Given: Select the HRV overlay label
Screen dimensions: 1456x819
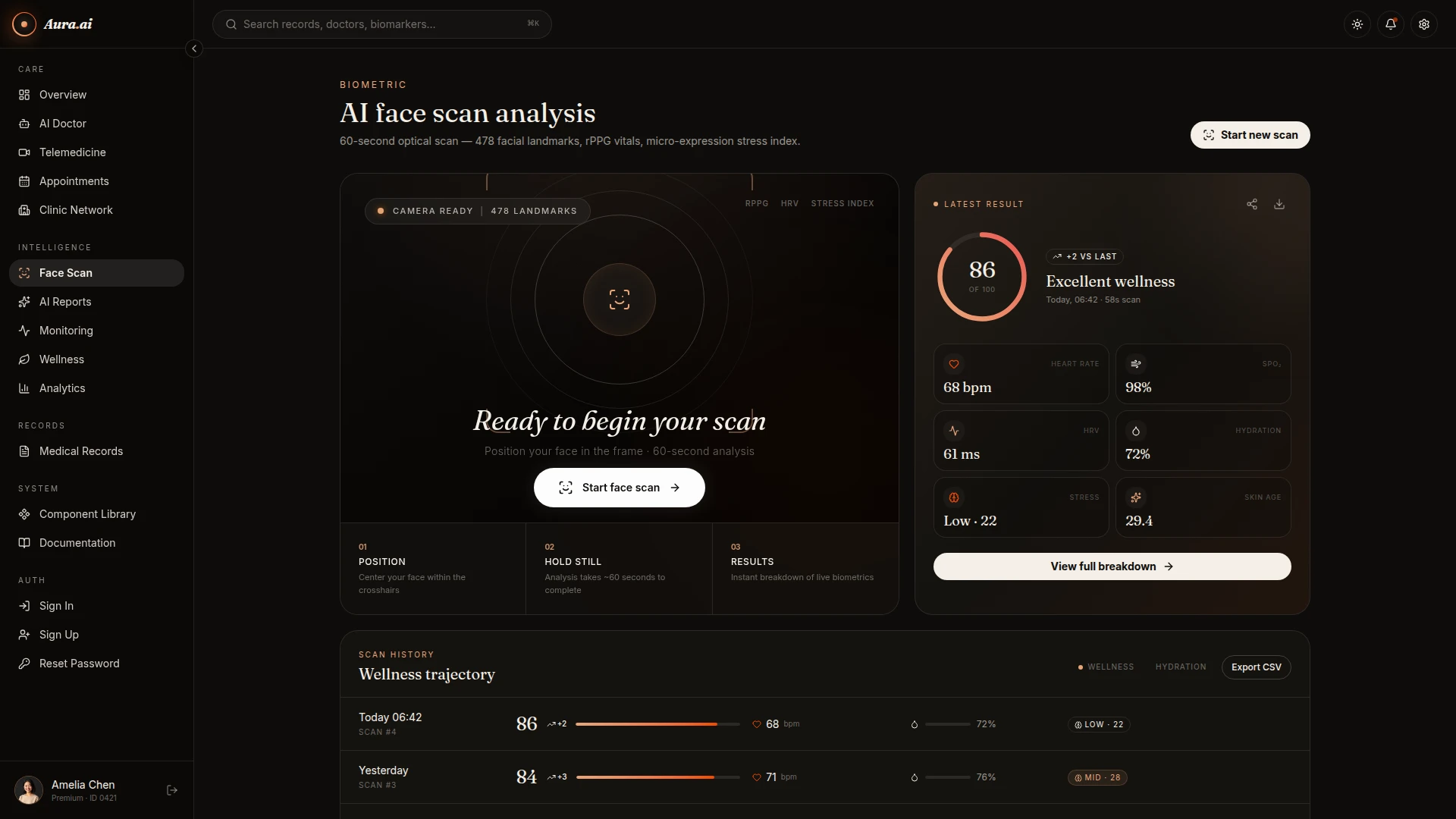Looking at the screenshot, I should coord(789,203).
